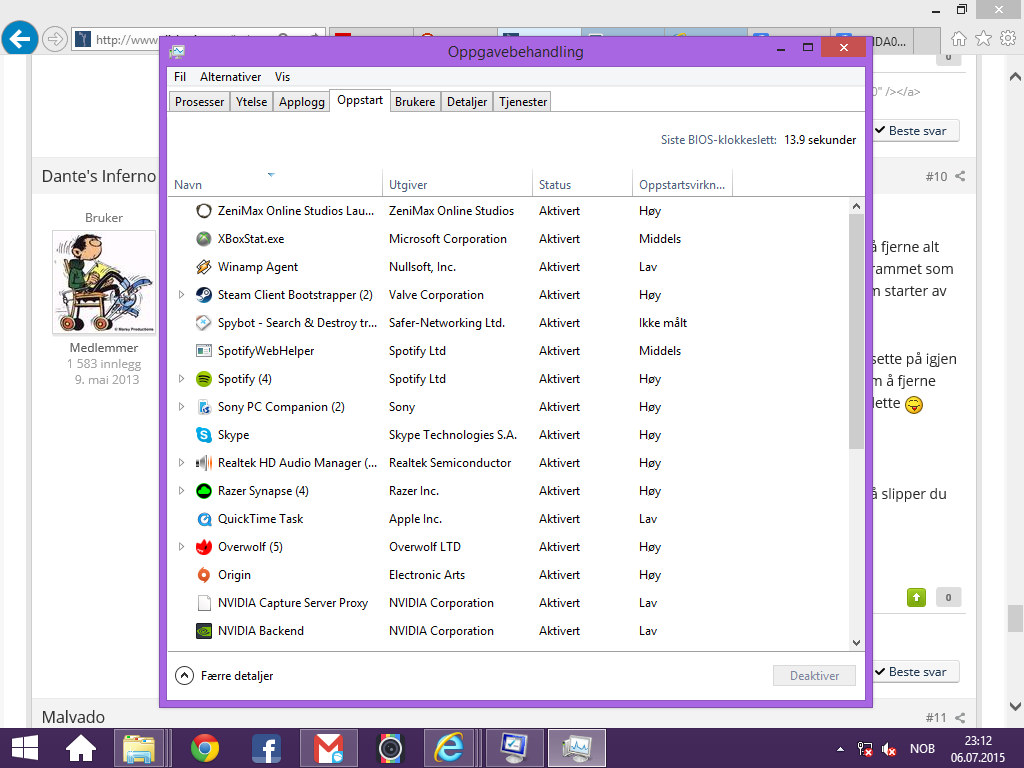Expand the Realtek HD Audio Manager group
The image size is (1024, 768).
[x=182, y=463]
